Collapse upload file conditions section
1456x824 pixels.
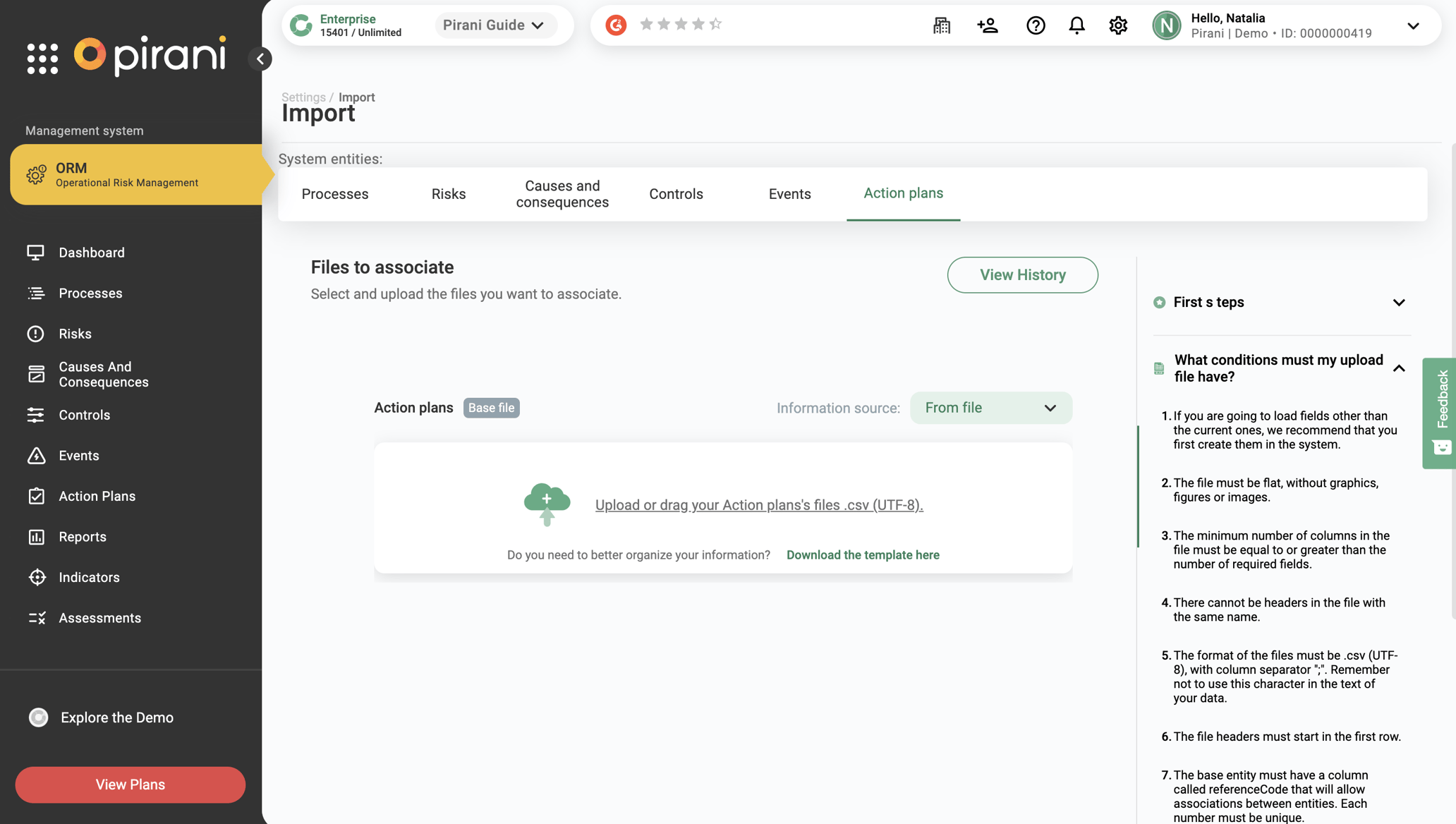click(x=1399, y=368)
